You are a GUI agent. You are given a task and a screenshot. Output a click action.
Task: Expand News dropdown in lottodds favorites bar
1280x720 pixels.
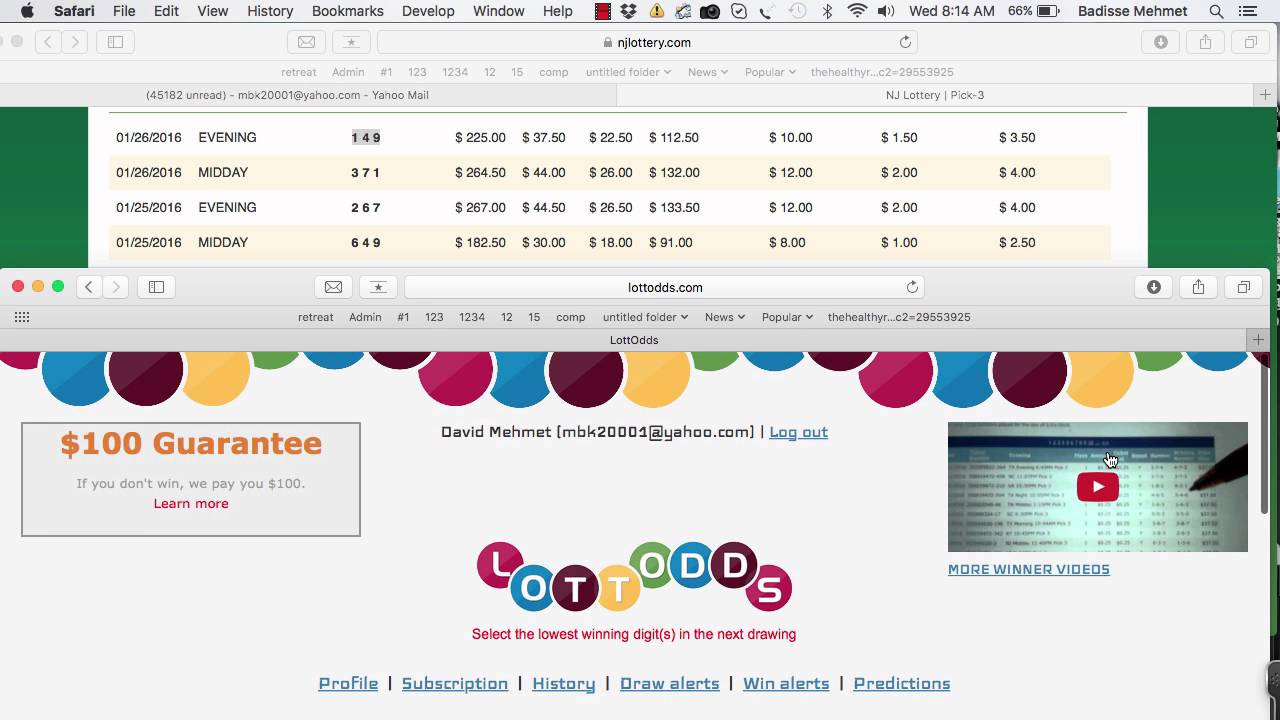725,317
